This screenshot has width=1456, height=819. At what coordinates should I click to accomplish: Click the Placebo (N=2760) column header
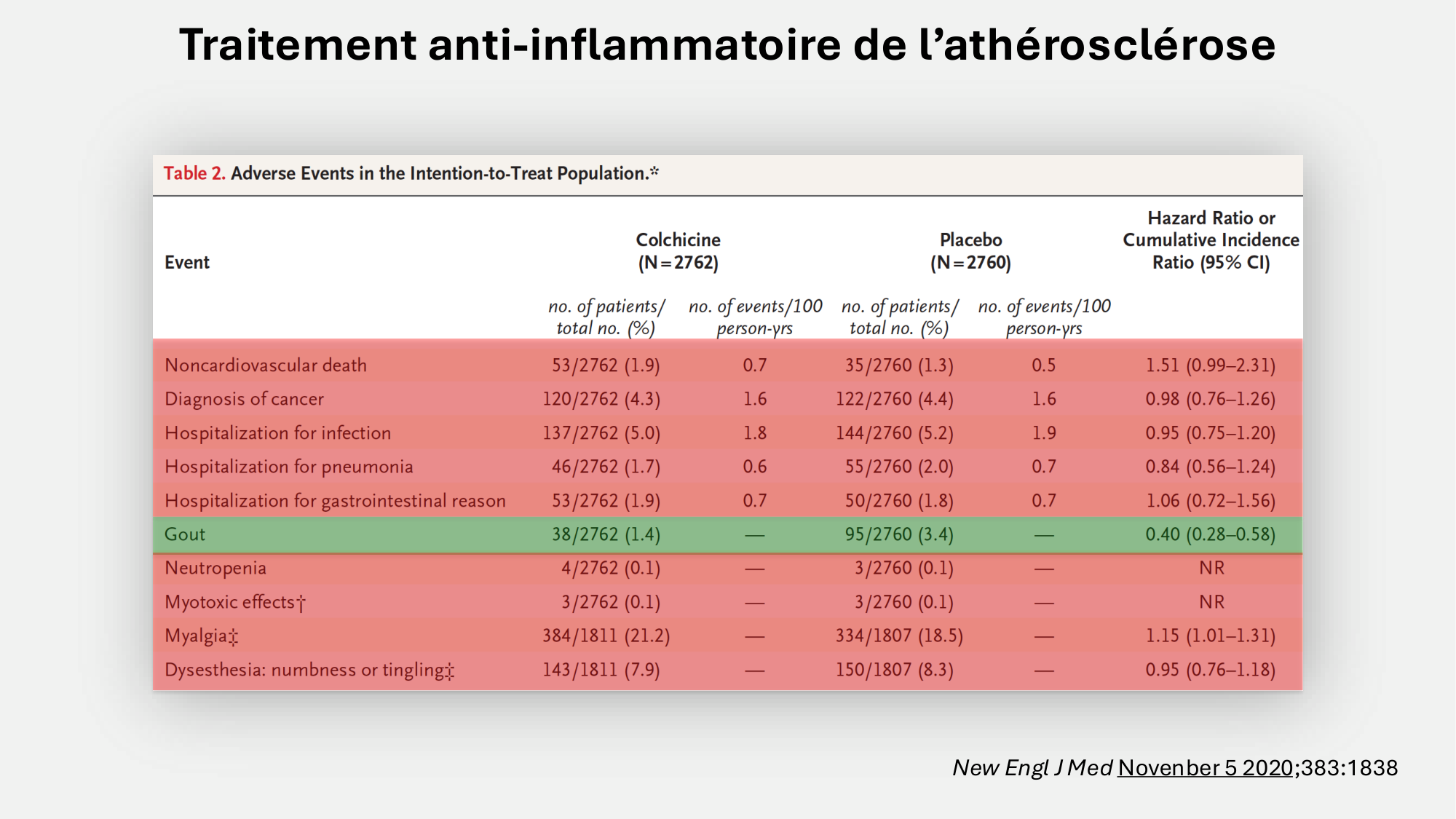970,251
